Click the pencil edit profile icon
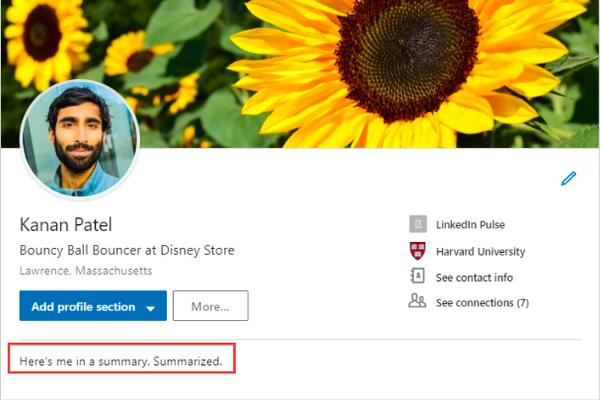This screenshot has width=600, height=400. click(x=569, y=178)
